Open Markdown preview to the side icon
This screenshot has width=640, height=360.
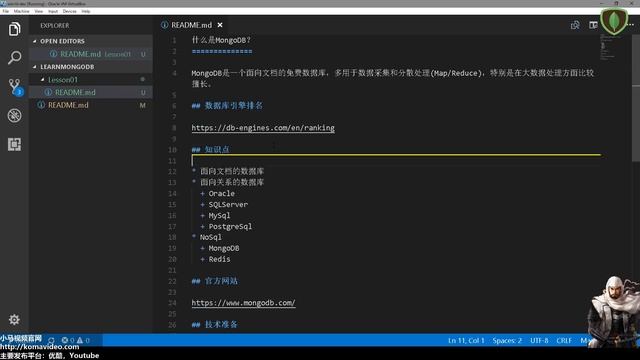575,25
